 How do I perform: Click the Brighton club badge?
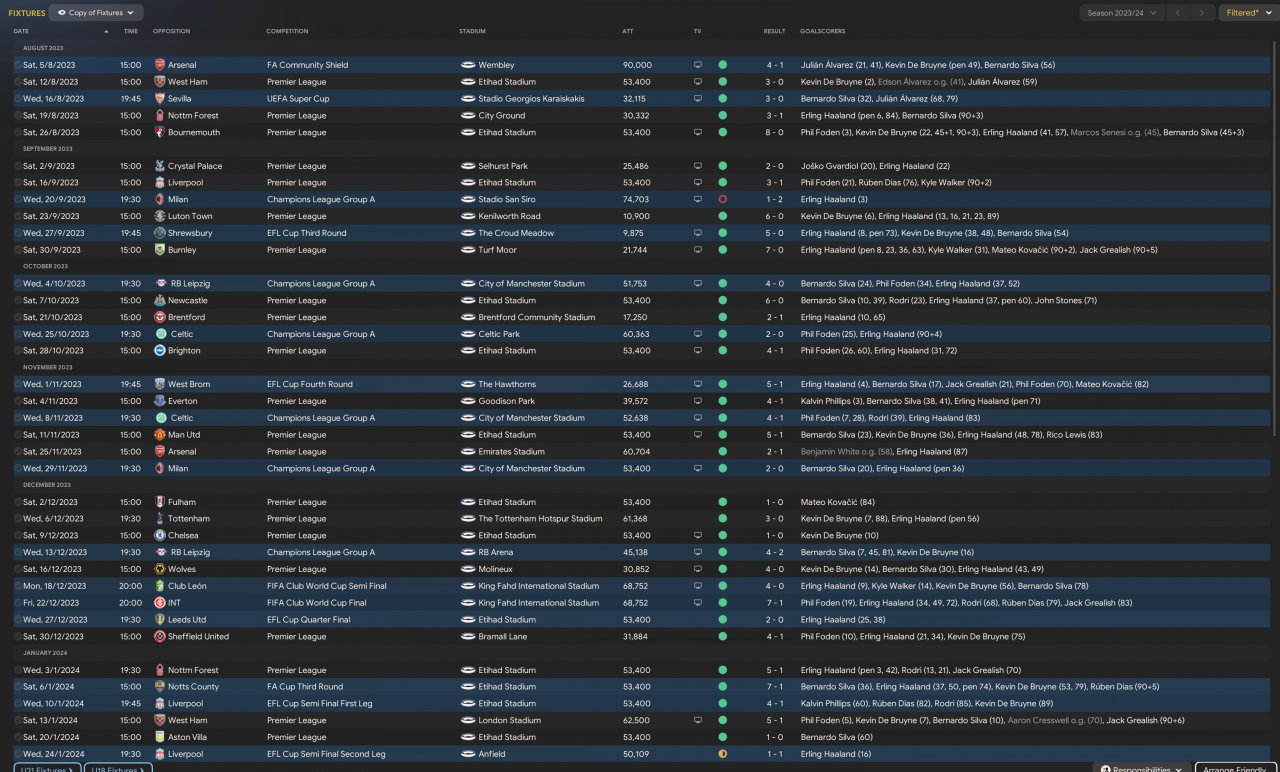159,351
